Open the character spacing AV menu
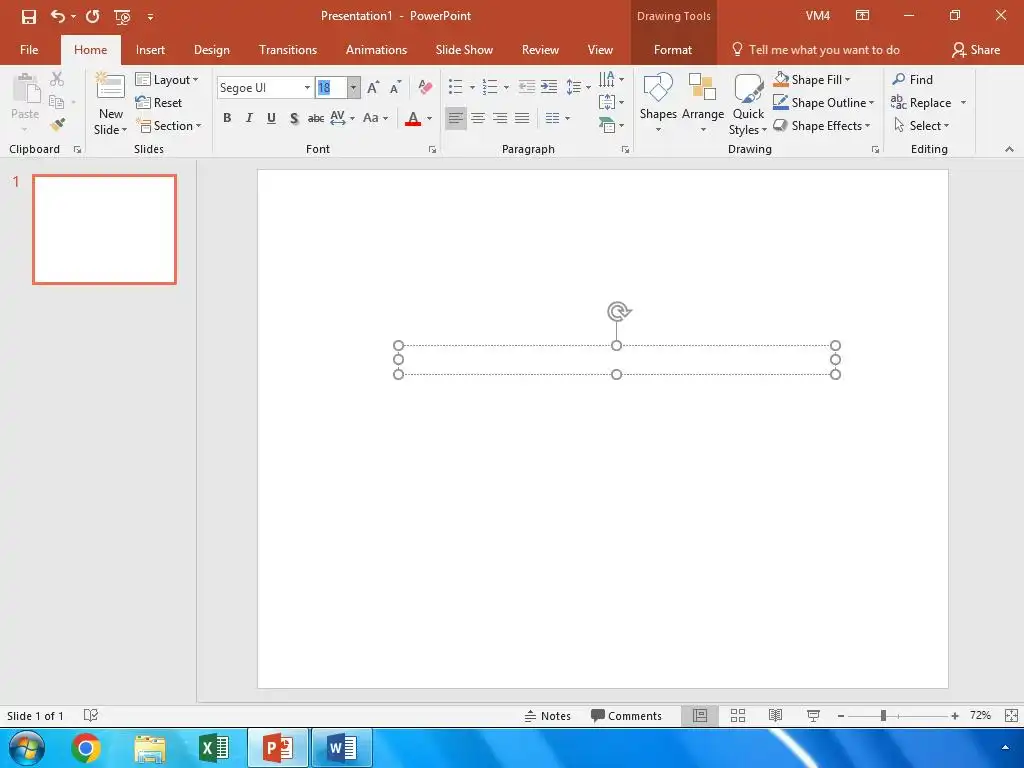 (342, 118)
